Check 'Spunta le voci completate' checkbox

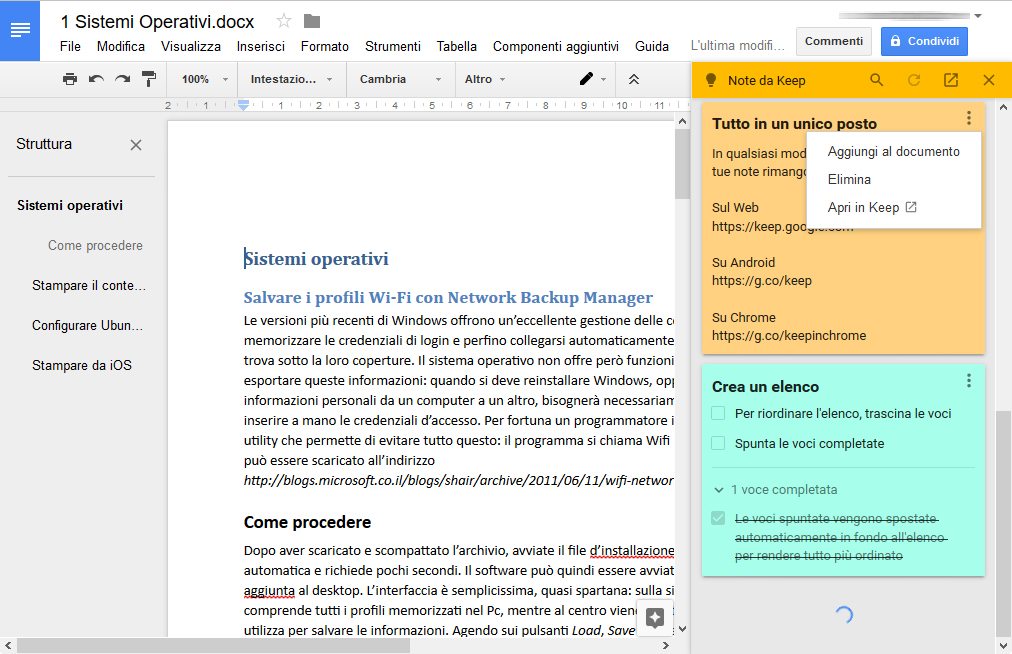(x=718, y=443)
